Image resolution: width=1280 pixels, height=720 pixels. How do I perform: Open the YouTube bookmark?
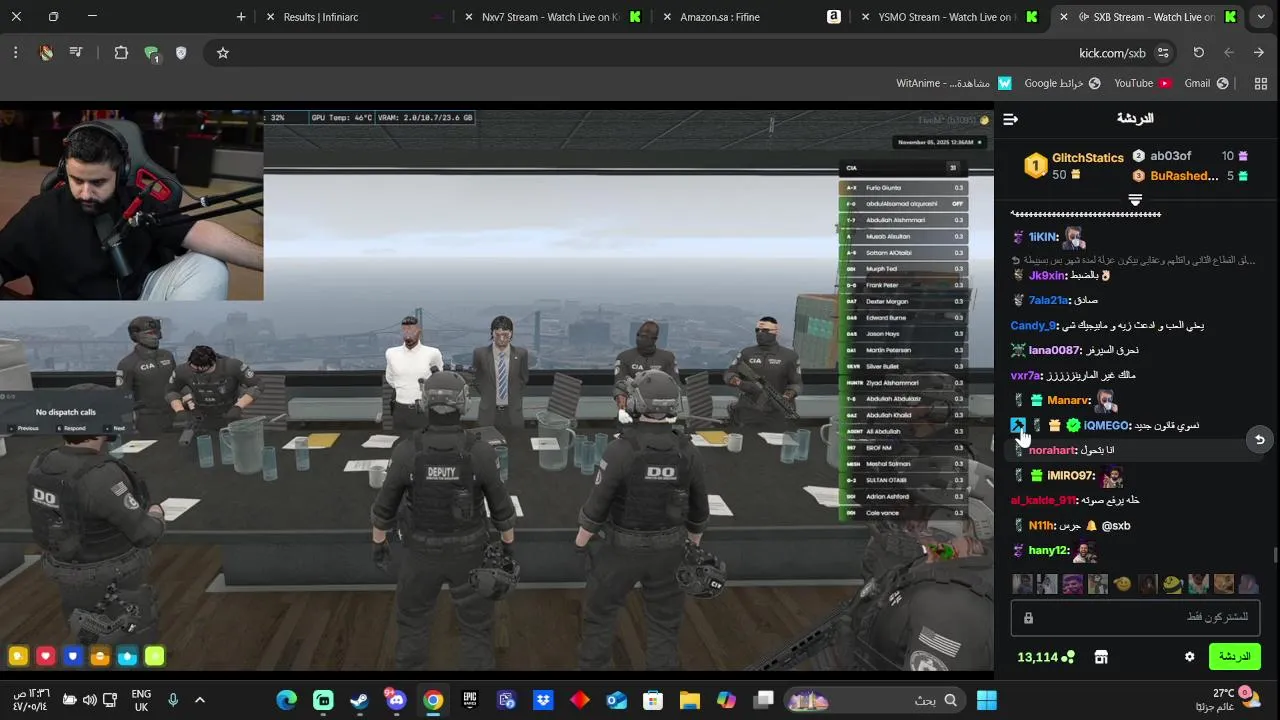(x=1143, y=84)
